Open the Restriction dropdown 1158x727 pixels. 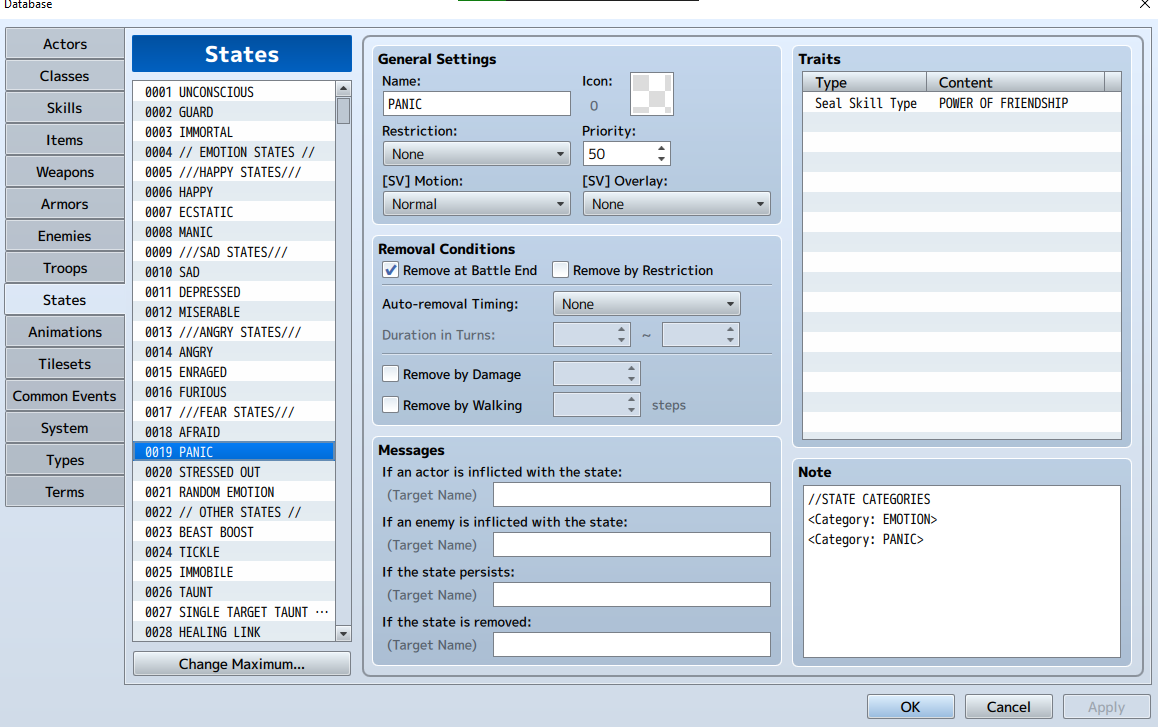[x=476, y=154]
